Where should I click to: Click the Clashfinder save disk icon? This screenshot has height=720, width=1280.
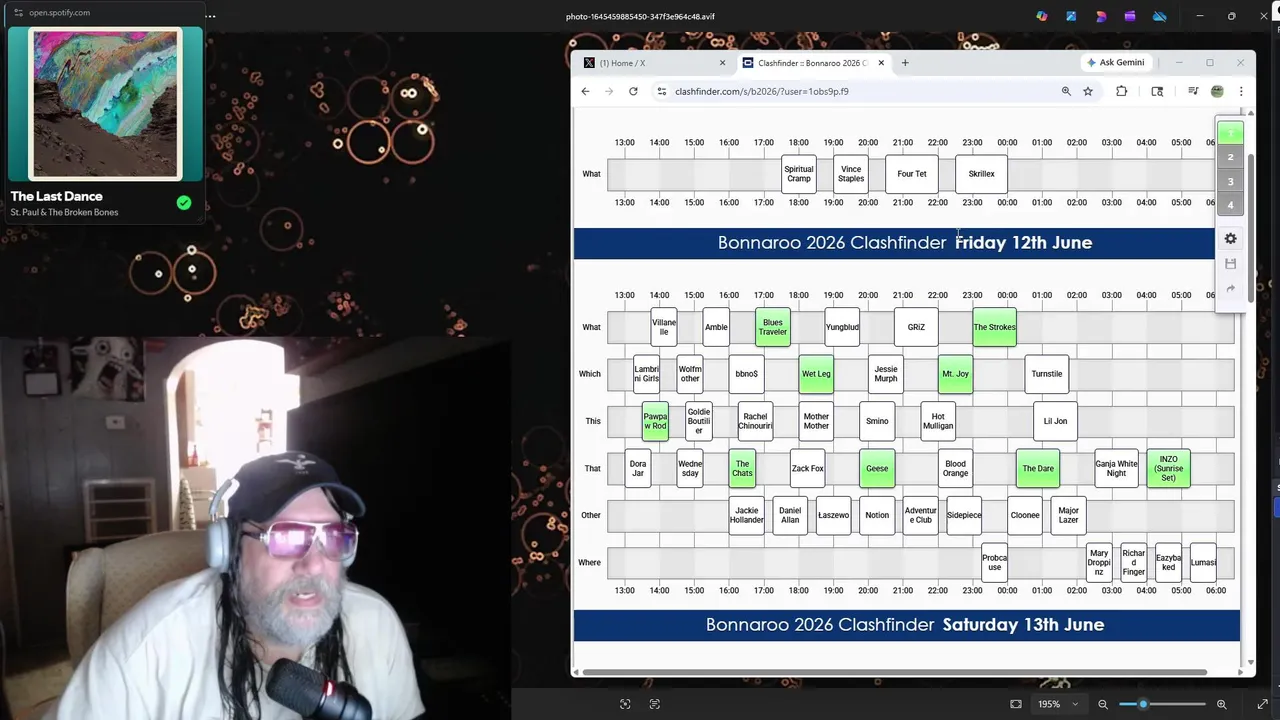pyautogui.click(x=1230, y=264)
